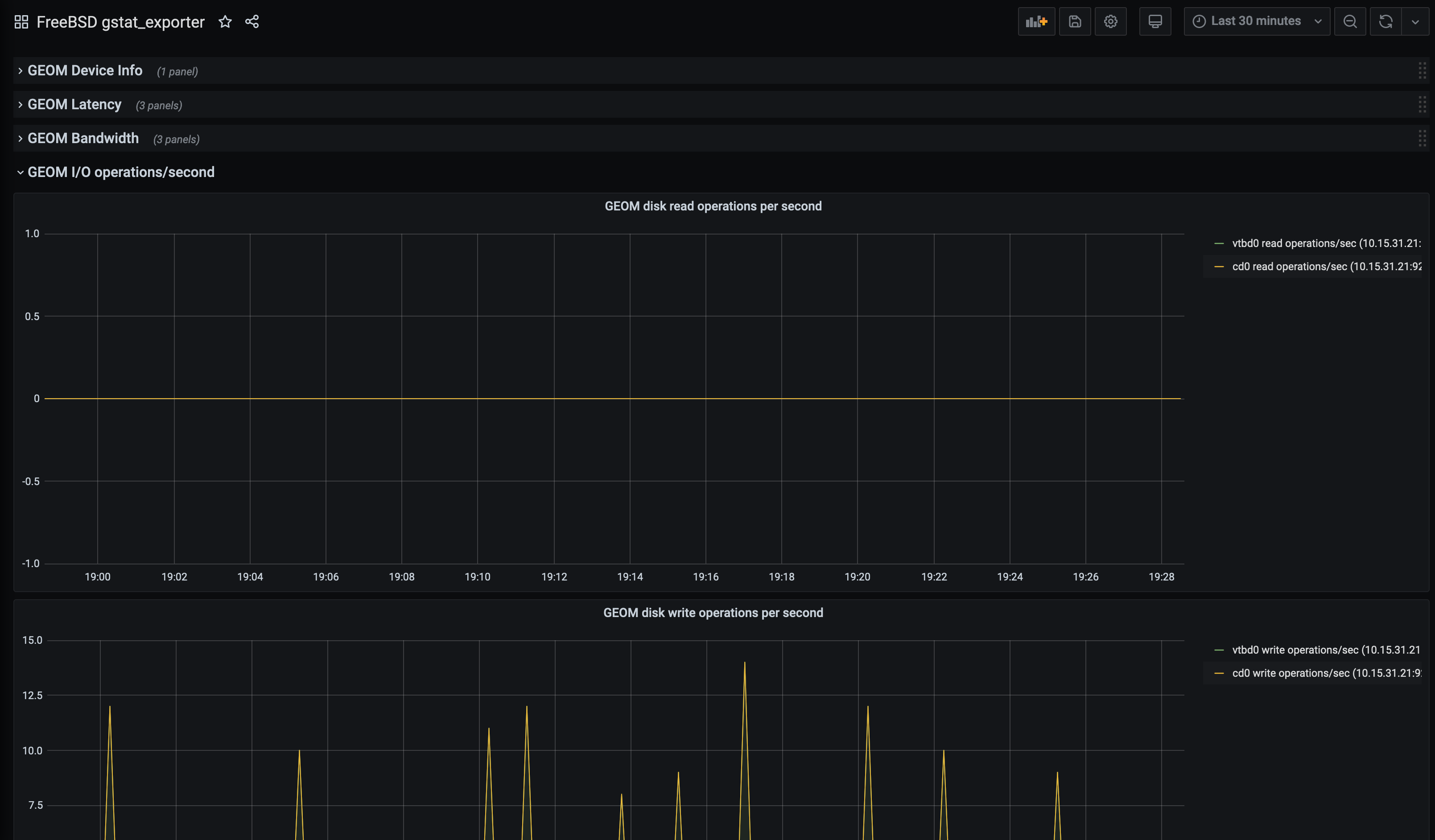Add a new panel to the dashboard

click(1036, 21)
